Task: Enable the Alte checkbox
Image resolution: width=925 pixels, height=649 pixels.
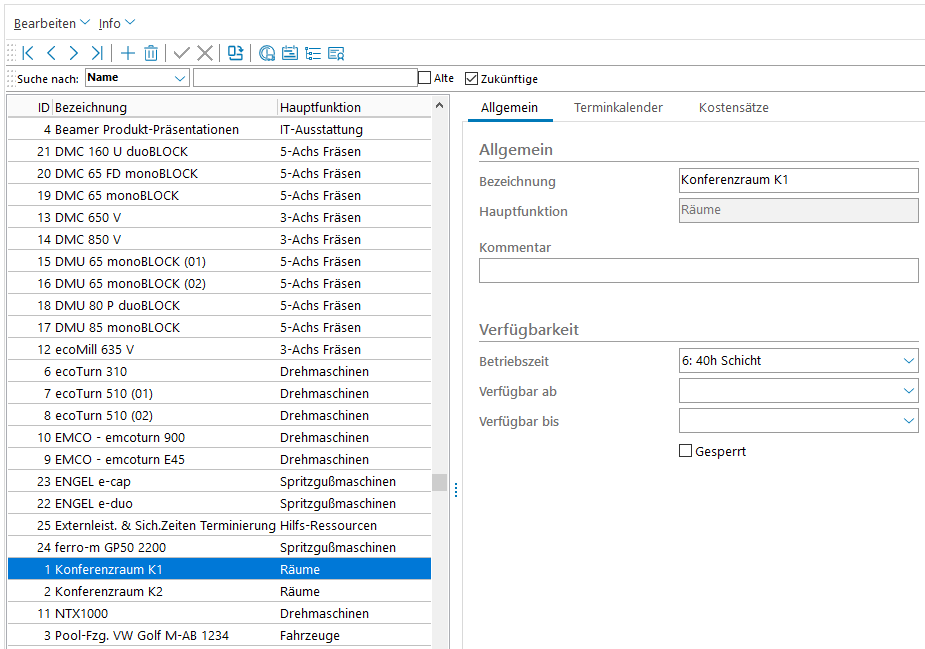Action: (424, 78)
